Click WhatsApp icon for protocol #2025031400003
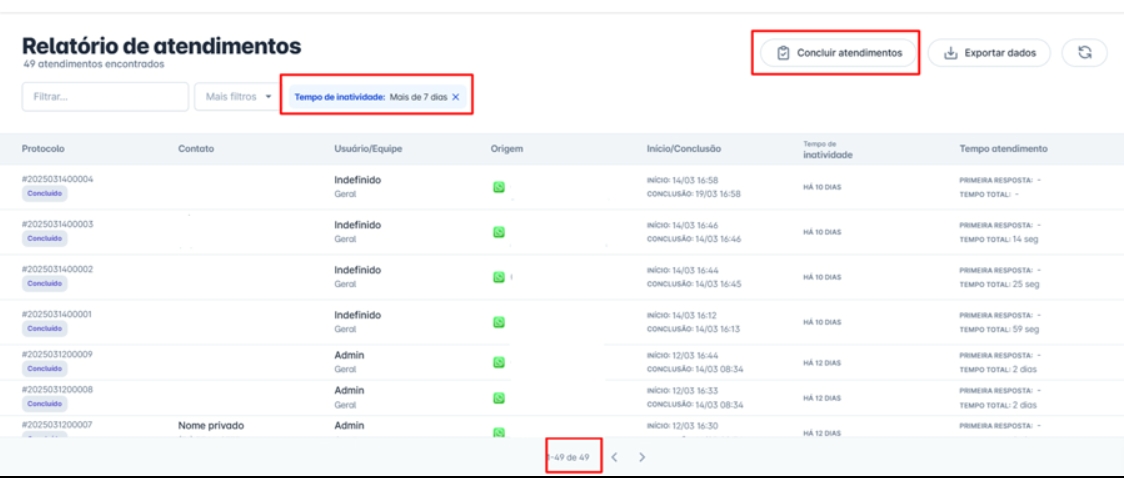The height and width of the screenshot is (478, 1124). coord(498,231)
